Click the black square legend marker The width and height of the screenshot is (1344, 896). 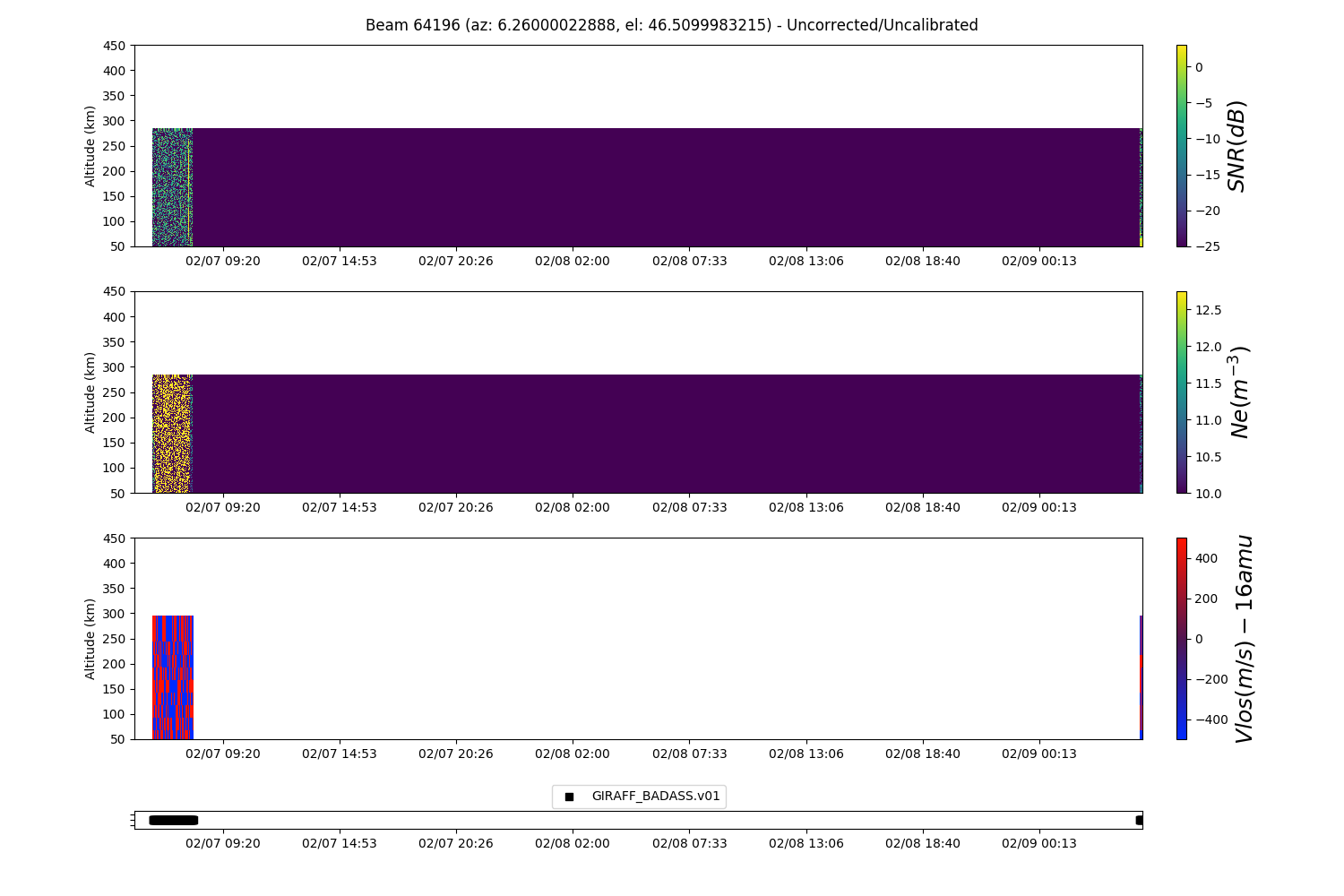(x=569, y=797)
